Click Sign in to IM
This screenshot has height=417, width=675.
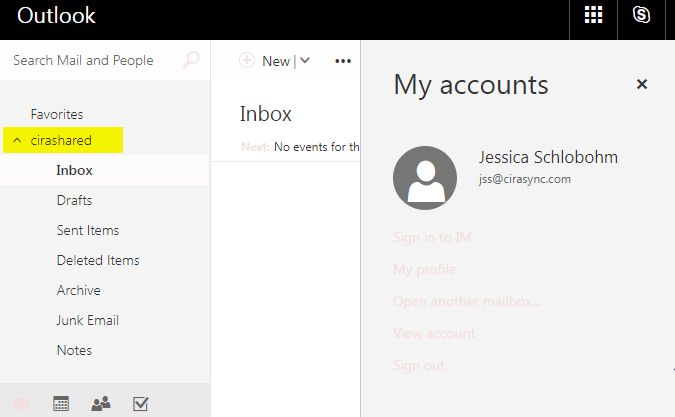[432, 237]
